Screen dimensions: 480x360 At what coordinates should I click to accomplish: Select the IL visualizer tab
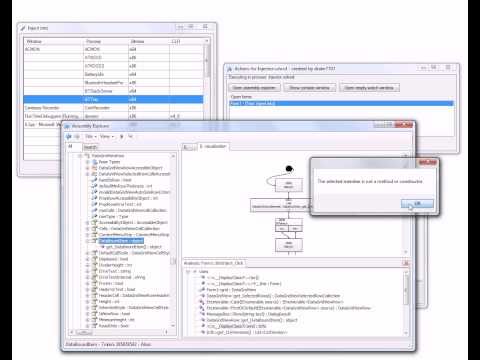tap(213, 146)
